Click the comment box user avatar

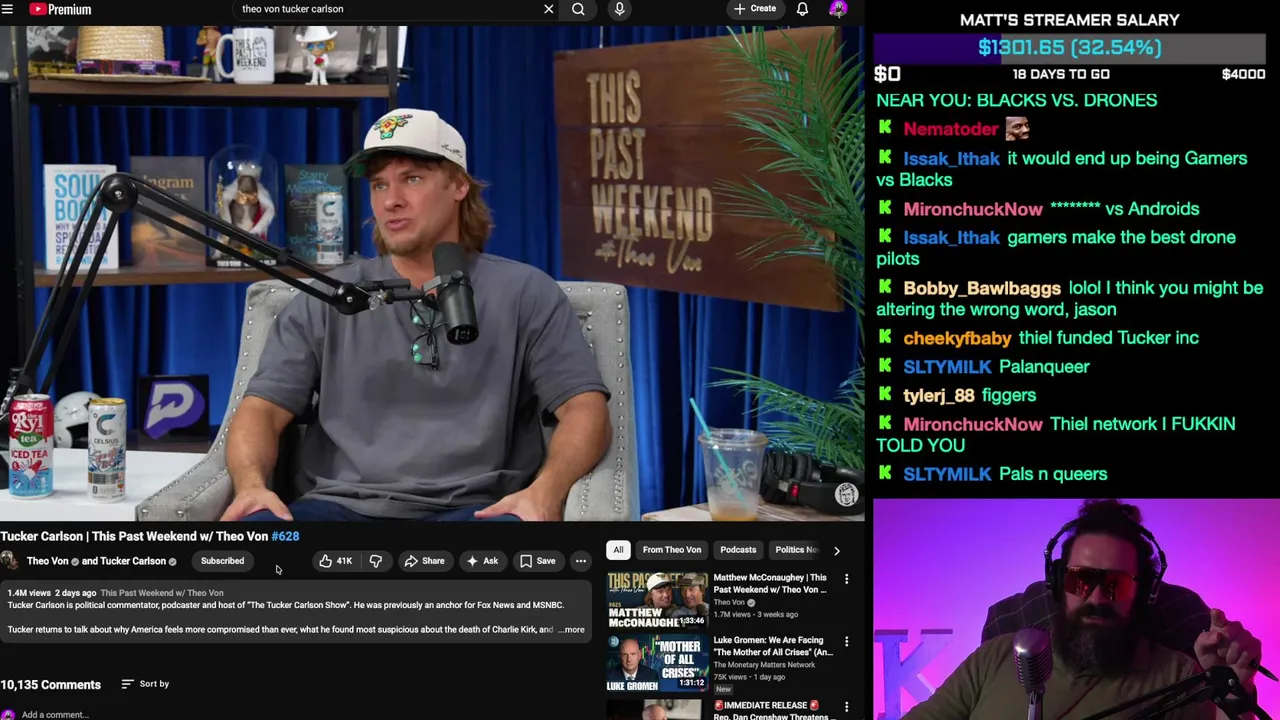tap(9, 715)
